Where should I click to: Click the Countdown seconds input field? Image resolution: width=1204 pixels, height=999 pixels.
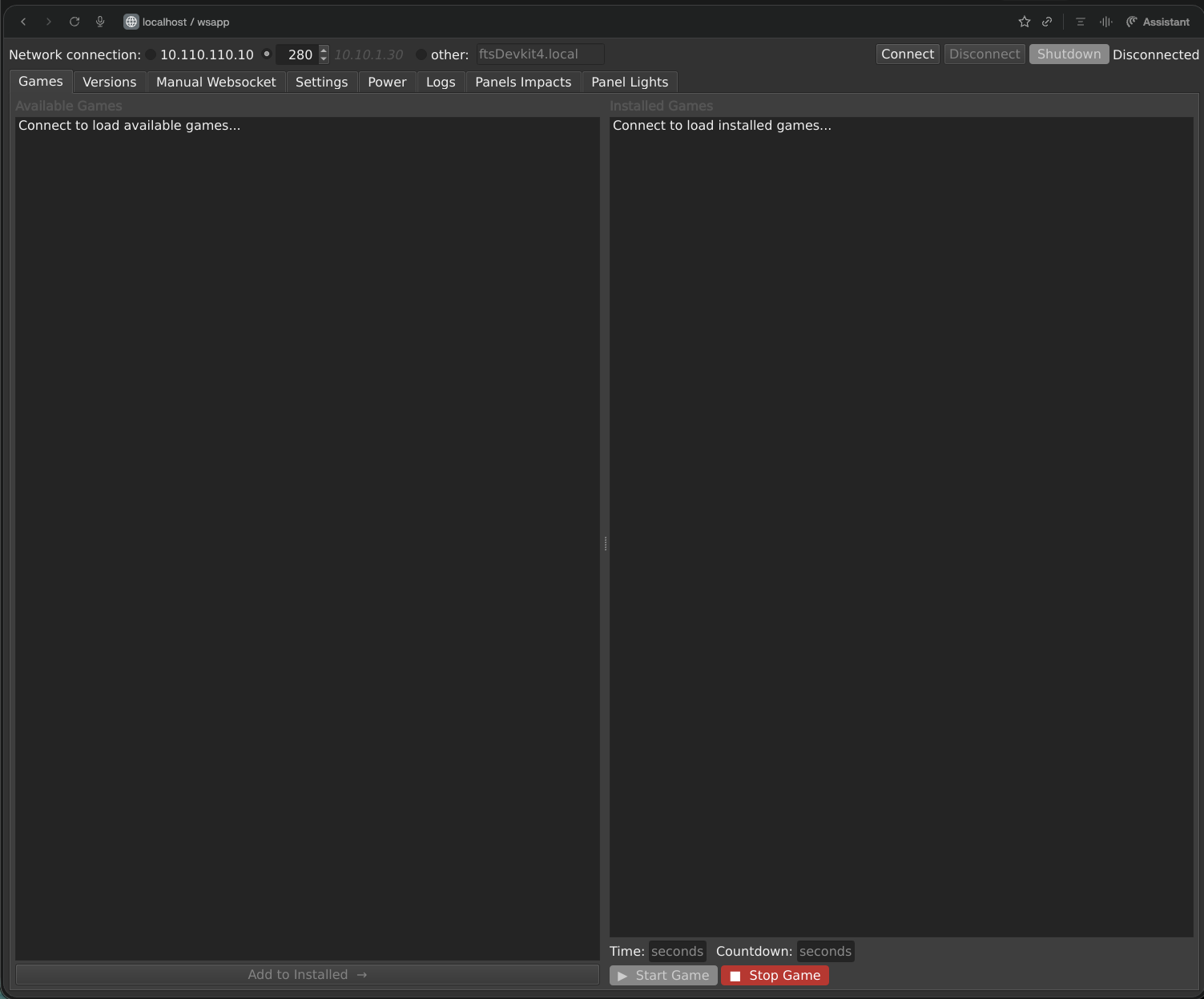tap(825, 951)
